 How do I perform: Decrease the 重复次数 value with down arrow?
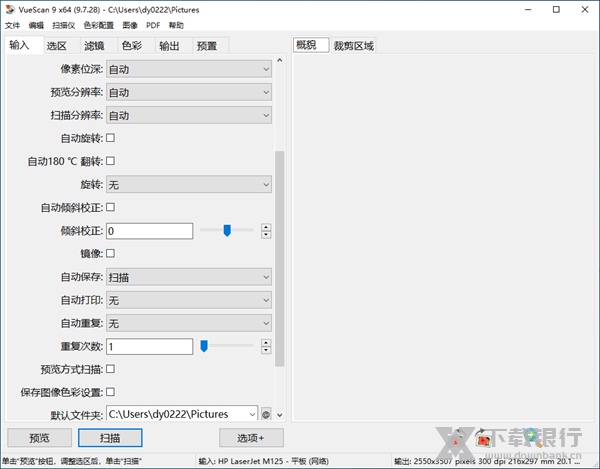(266, 350)
